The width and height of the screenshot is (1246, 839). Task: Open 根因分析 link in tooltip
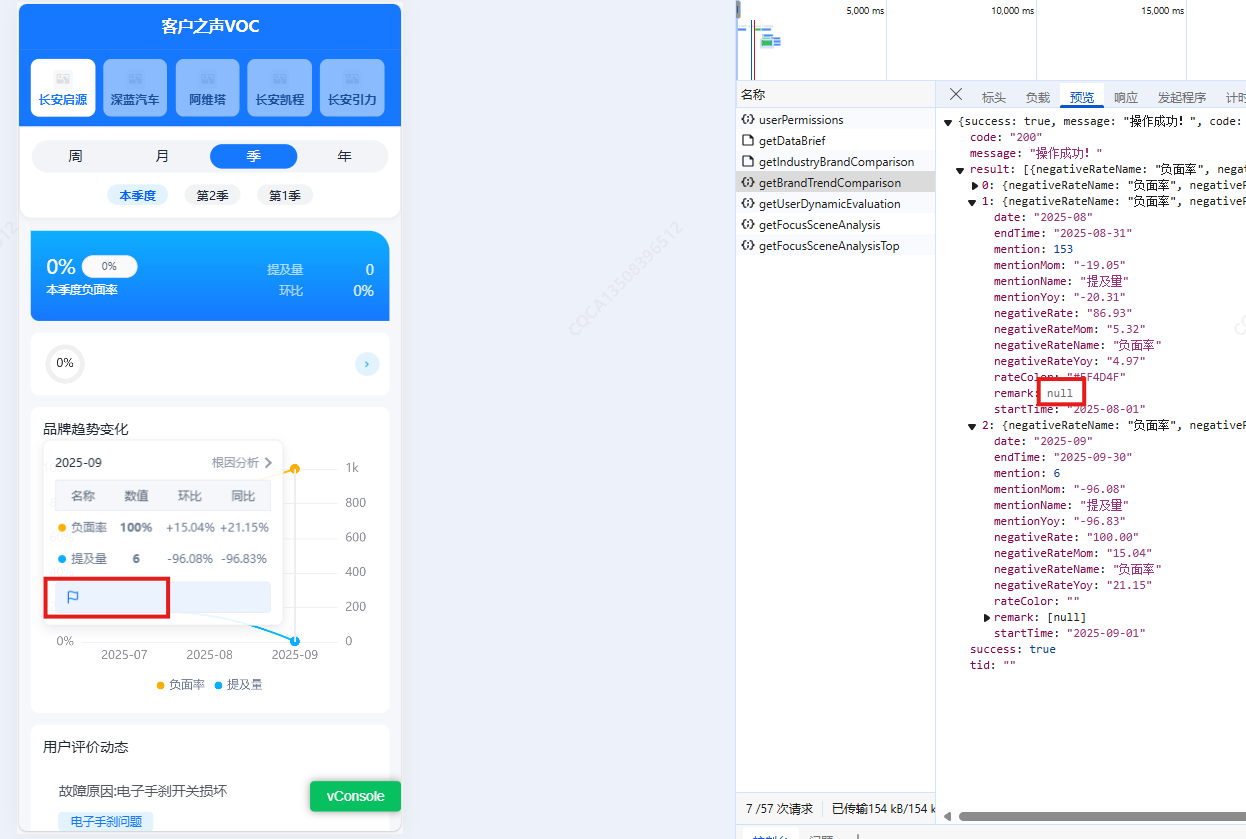point(242,463)
